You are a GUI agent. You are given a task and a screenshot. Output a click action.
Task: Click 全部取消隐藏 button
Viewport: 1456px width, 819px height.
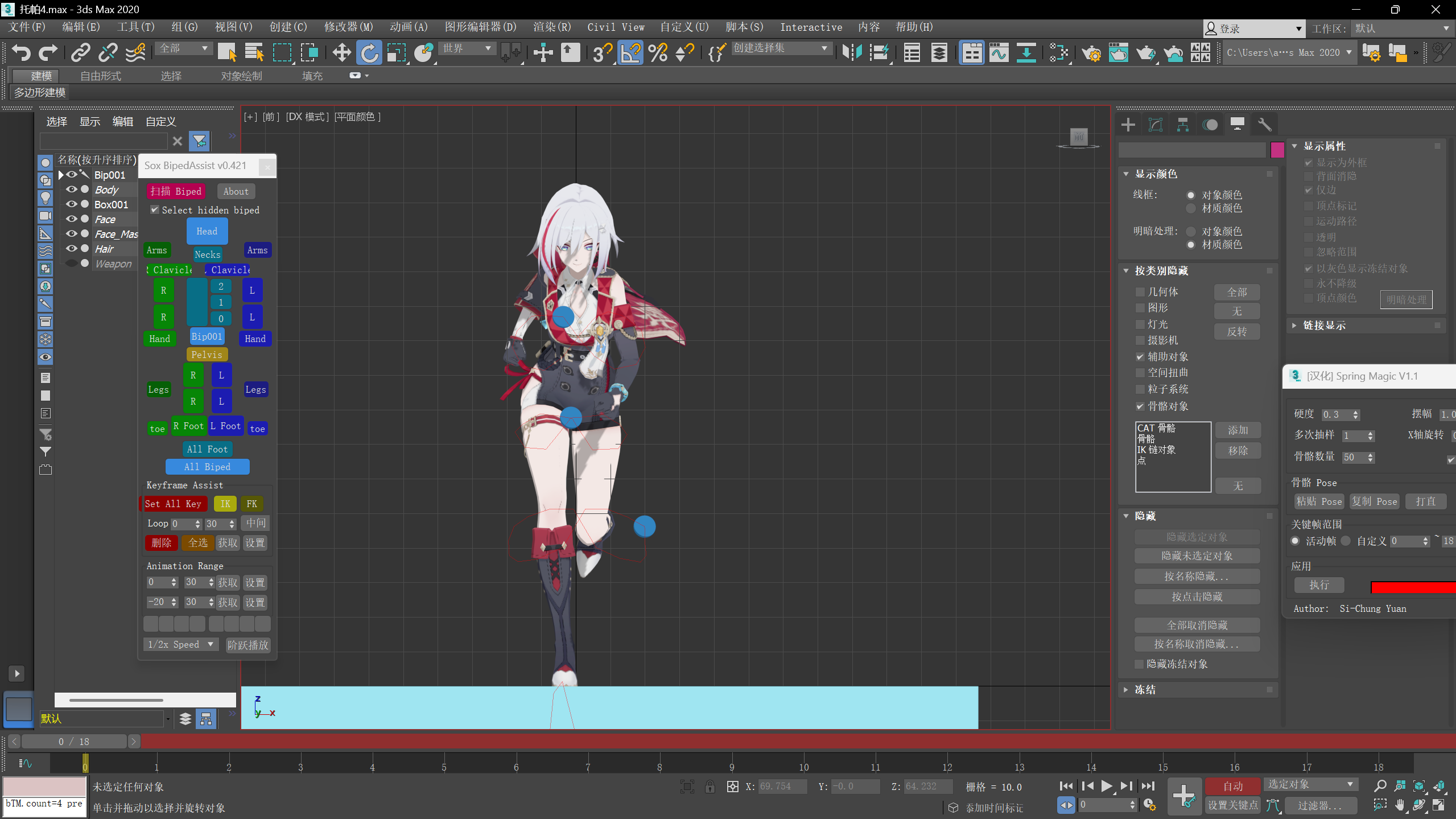(1197, 625)
